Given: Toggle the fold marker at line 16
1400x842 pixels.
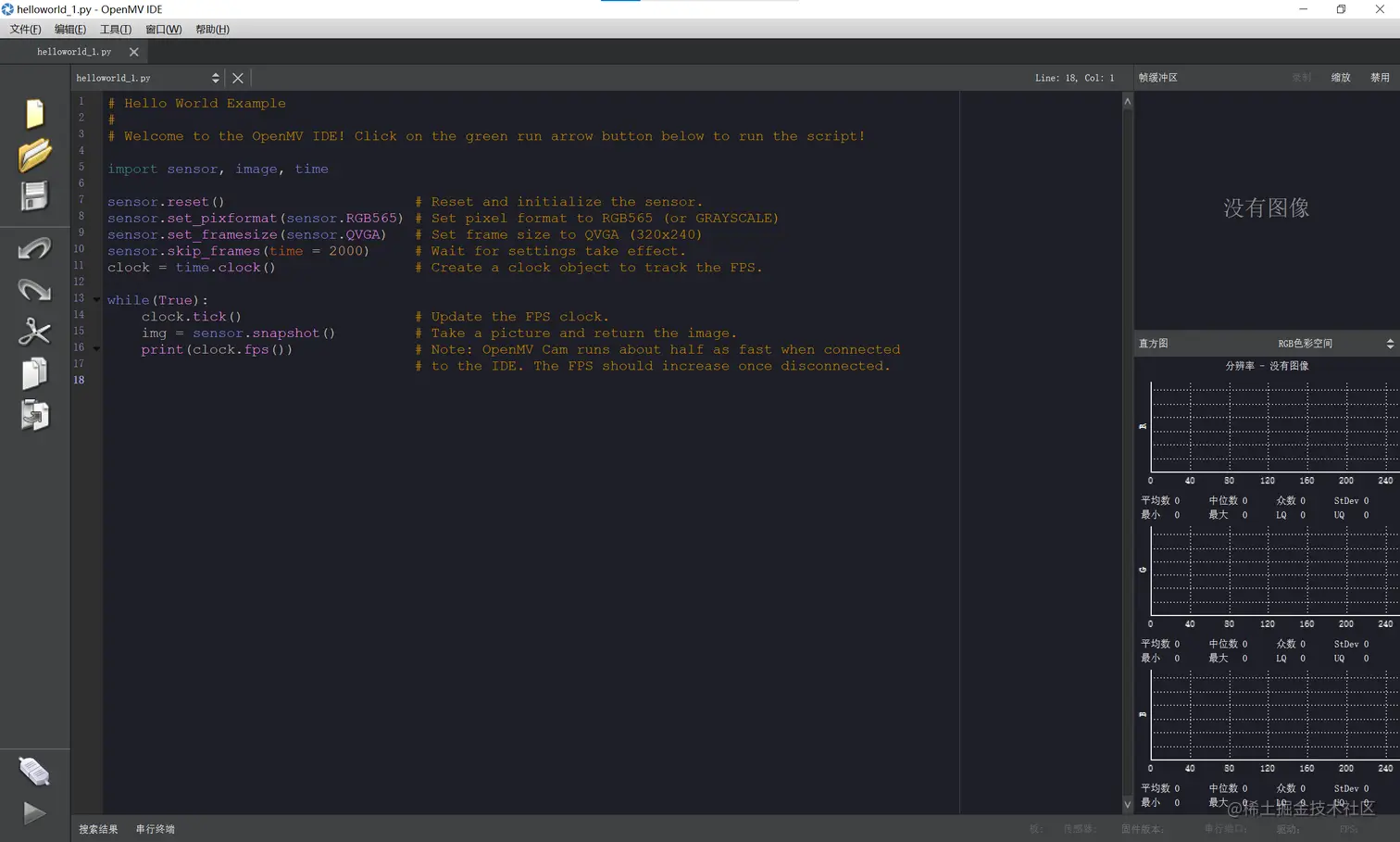Looking at the screenshot, I should (x=96, y=349).
